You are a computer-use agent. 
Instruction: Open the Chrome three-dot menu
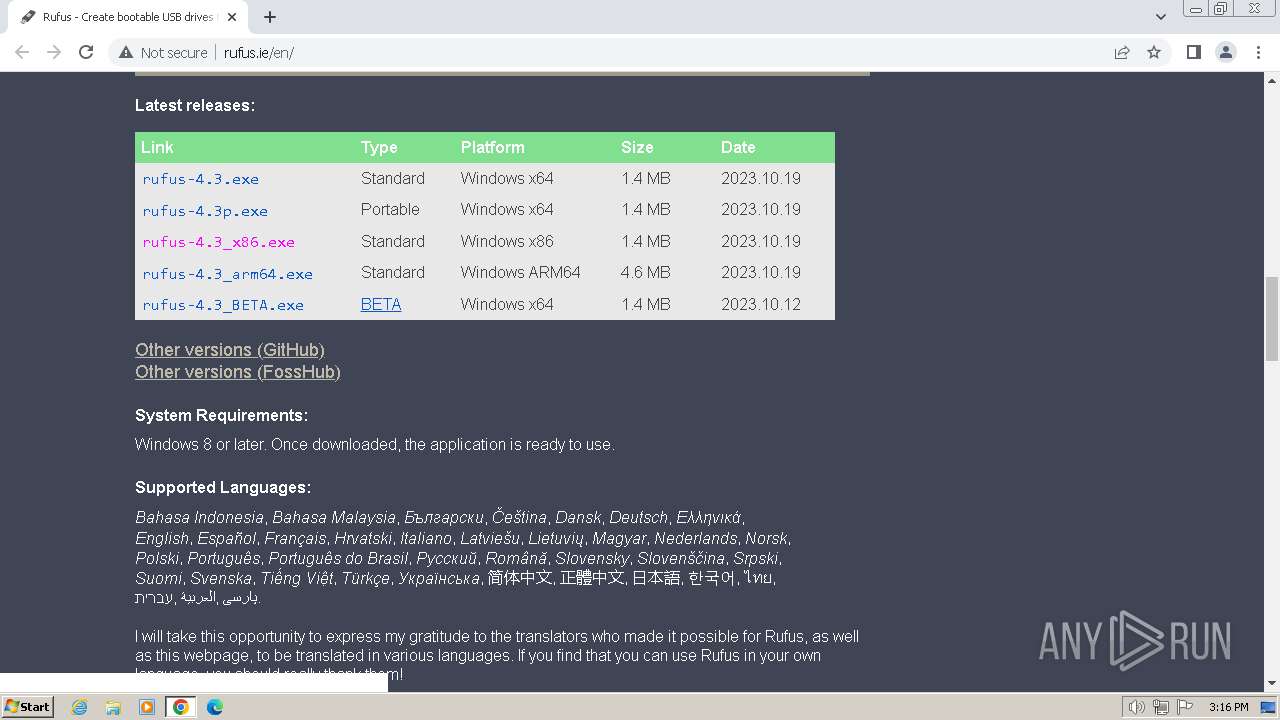pyautogui.click(x=1258, y=52)
